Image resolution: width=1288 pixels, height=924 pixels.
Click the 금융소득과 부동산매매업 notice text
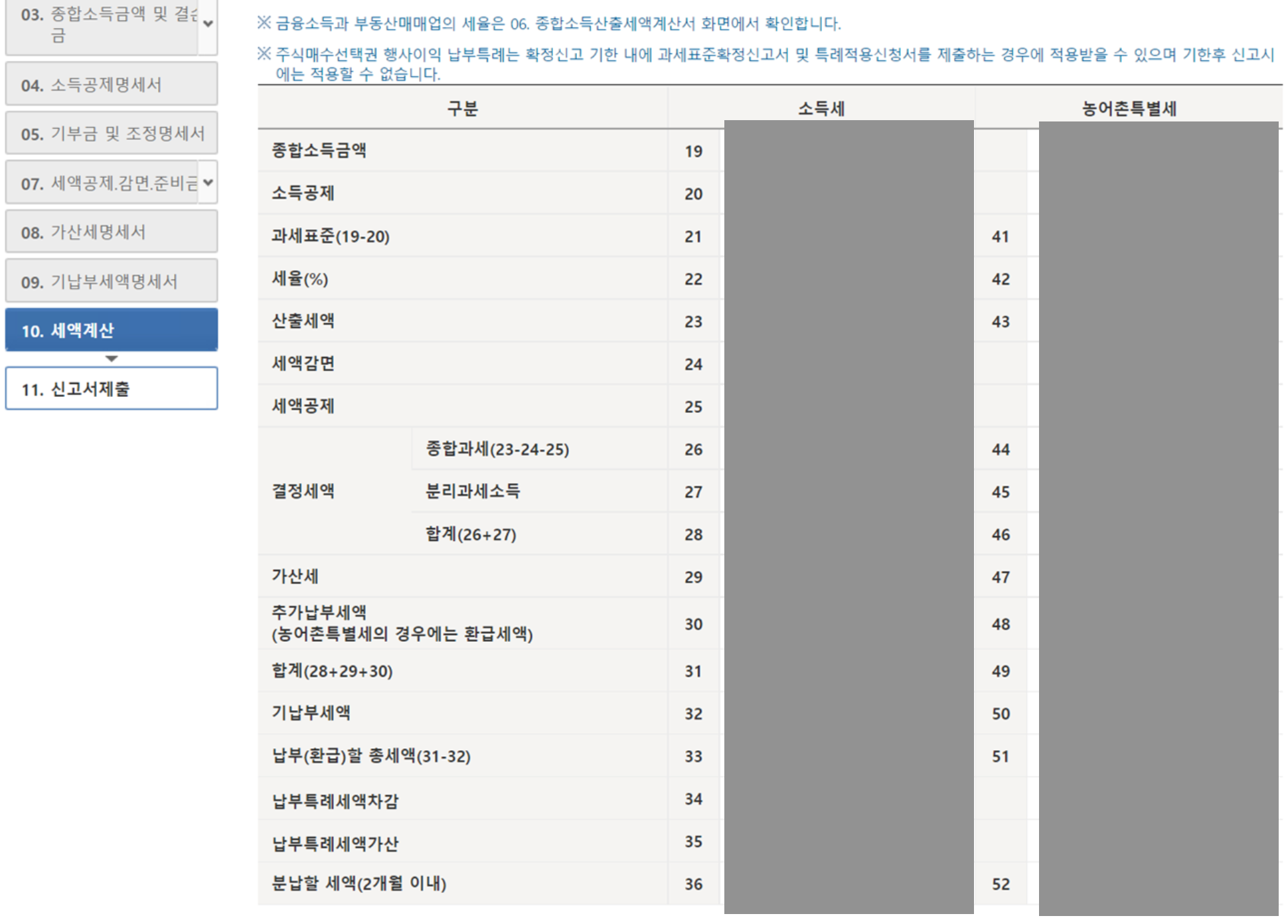558,24
